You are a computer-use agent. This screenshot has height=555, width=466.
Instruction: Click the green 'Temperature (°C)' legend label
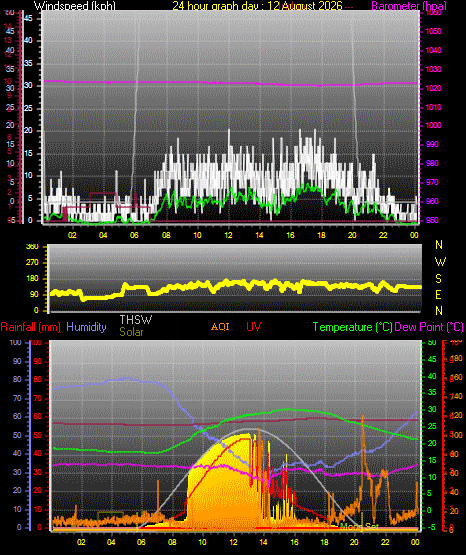pyautogui.click(x=352, y=327)
